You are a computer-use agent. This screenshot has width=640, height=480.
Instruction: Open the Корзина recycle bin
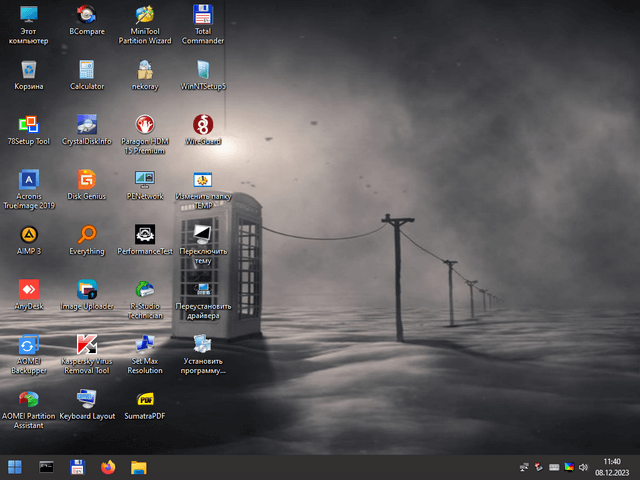(x=29, y=70)
